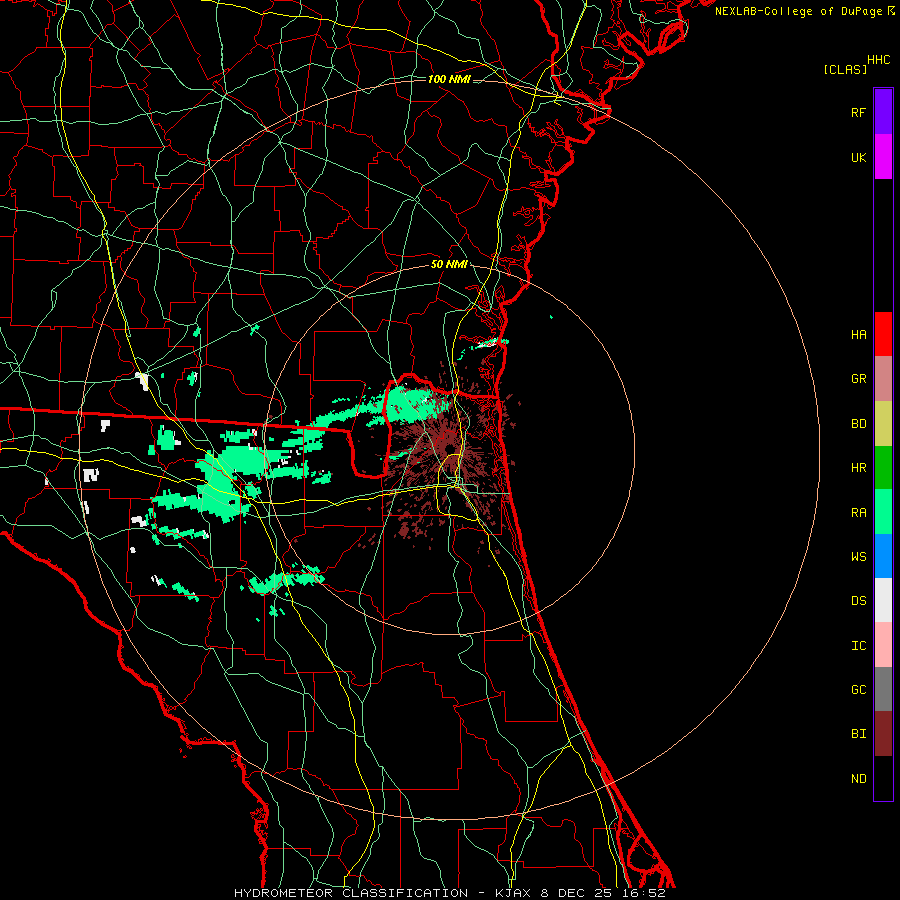Click the HR dark green legend swatch
The width and height of the screenshot is (900, 900).
coord(883,468)
